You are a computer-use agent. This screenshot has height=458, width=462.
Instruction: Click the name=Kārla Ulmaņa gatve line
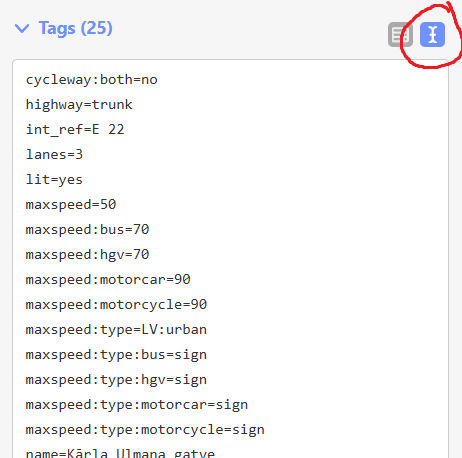[120, 453]
